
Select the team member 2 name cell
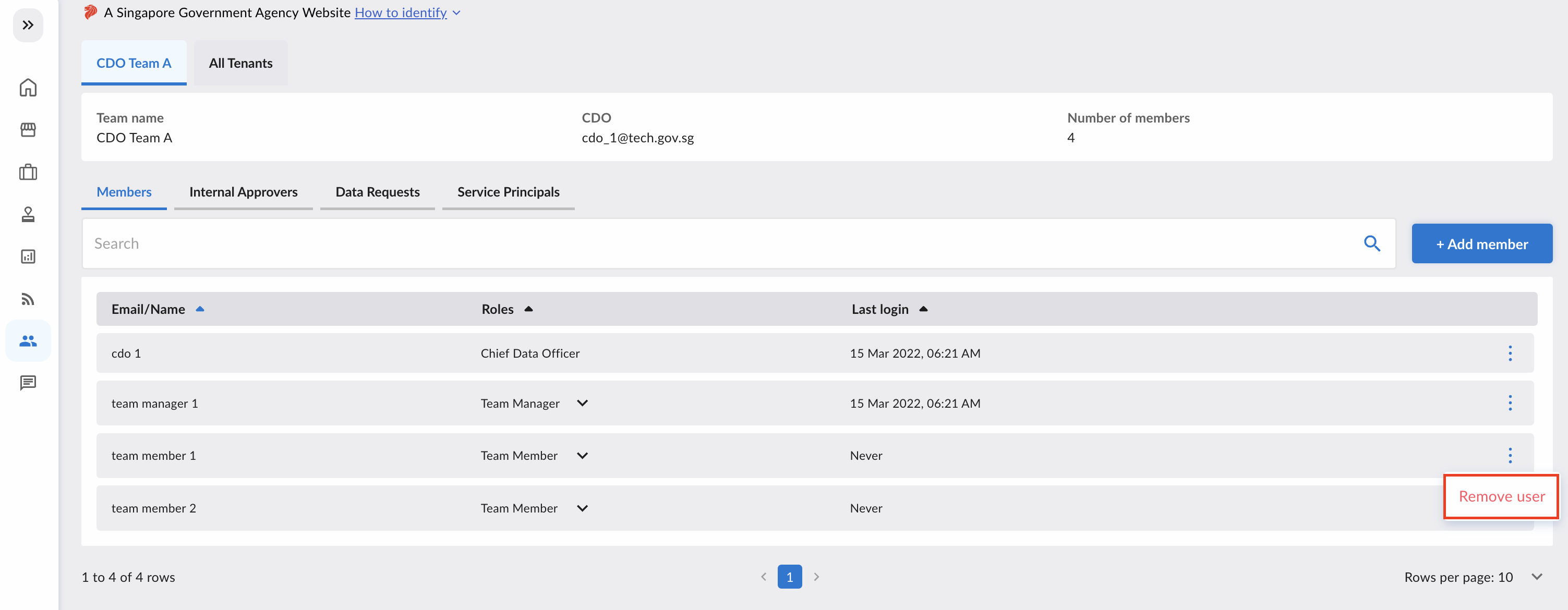tap(153, 508)
